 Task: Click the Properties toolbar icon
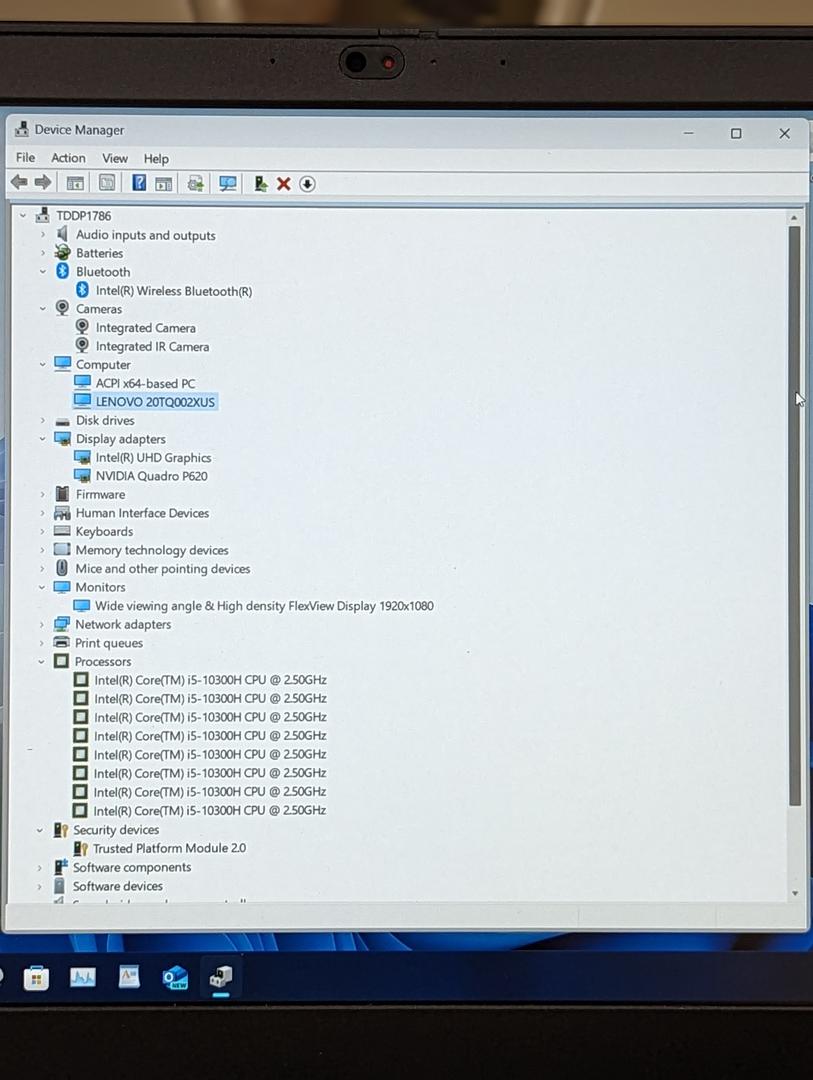(x=107, y=183)
